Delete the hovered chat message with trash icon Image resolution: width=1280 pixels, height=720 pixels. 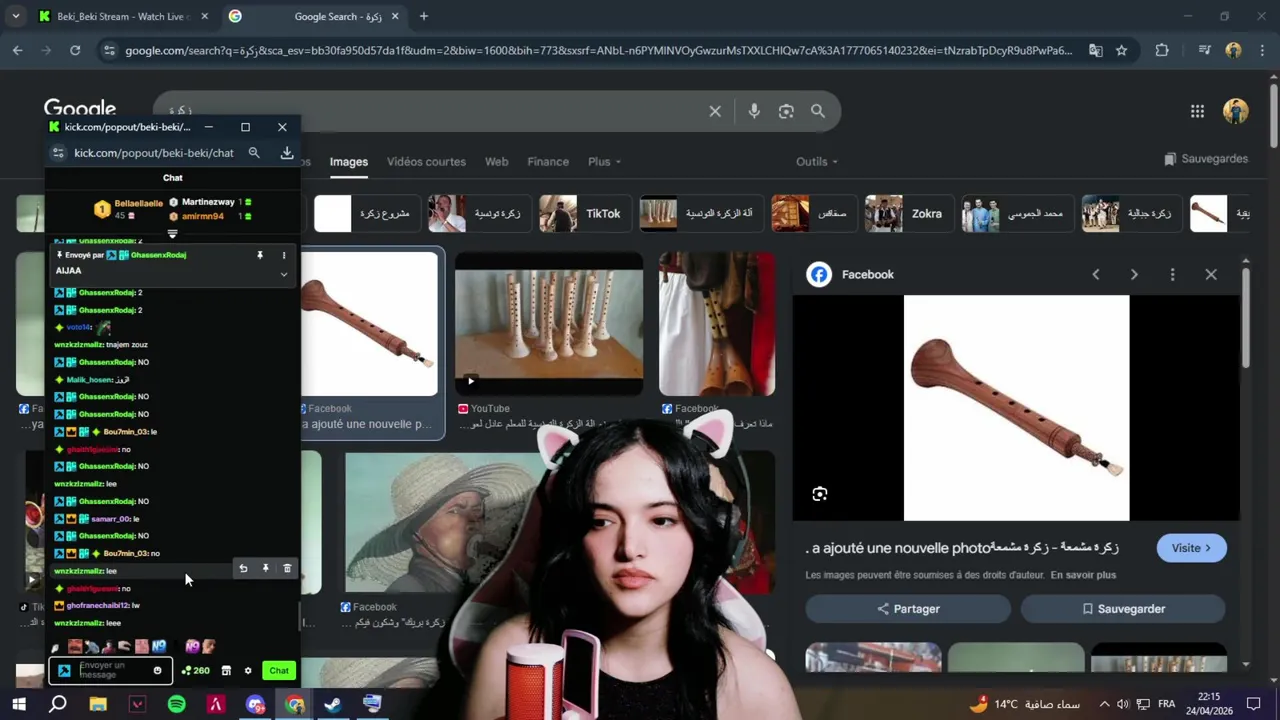tap(287, 568)
